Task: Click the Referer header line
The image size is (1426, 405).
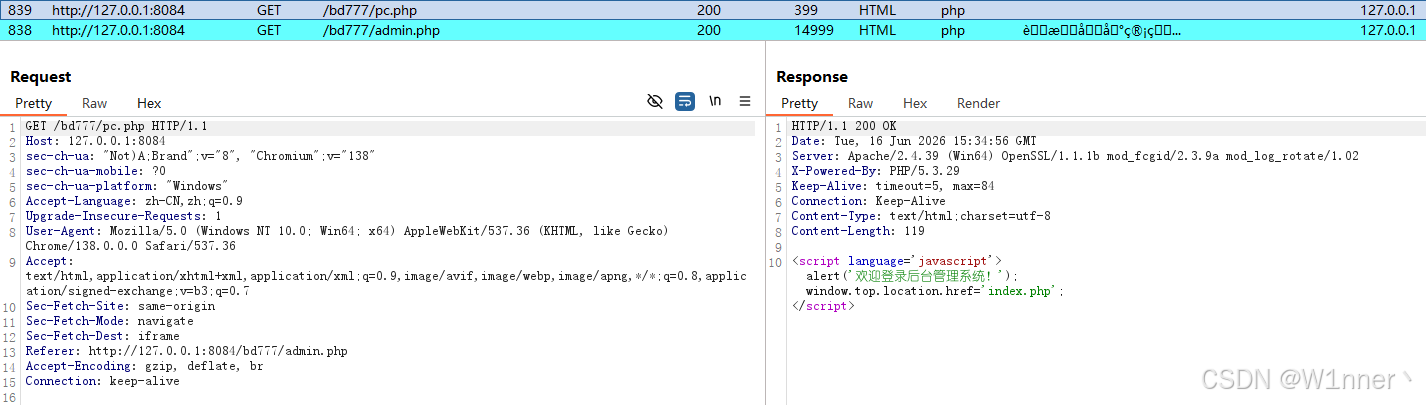Action: [186, 352]
